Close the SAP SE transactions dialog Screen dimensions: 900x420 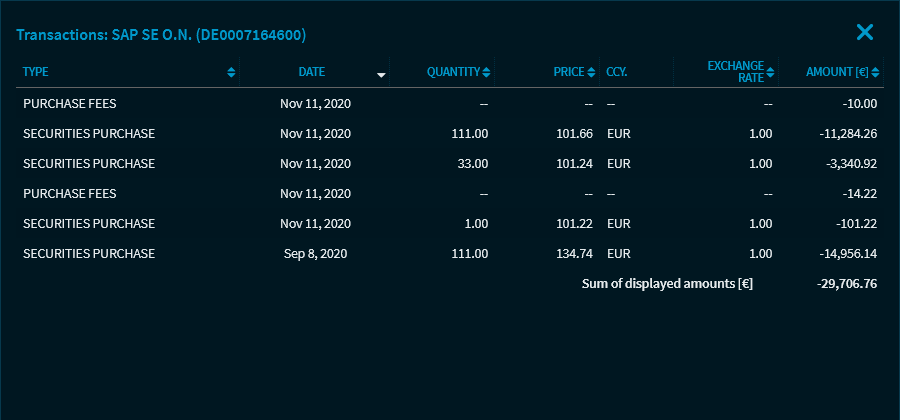click(x=865, y=32)
